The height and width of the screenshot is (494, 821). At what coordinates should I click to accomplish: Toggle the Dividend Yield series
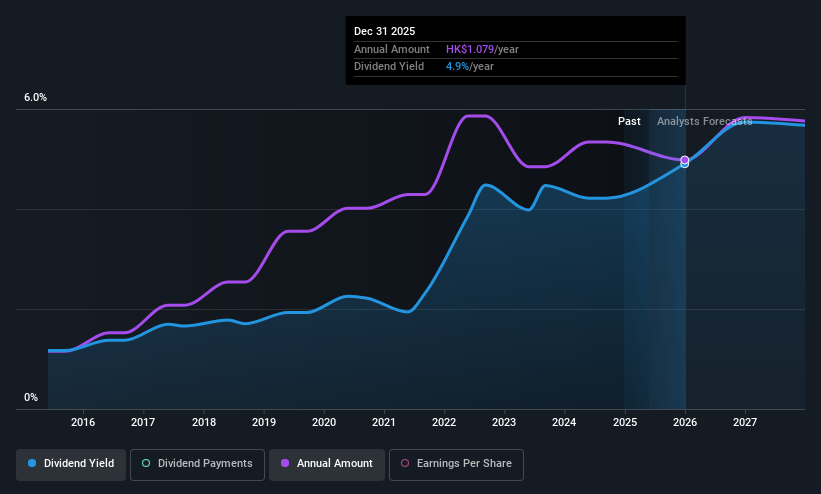click(71, 464)
